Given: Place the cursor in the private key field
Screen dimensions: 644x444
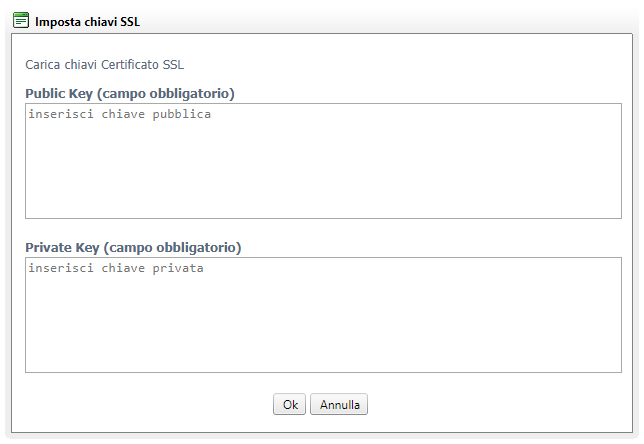Looking at the screenshot, I should [x=323, y=315].
